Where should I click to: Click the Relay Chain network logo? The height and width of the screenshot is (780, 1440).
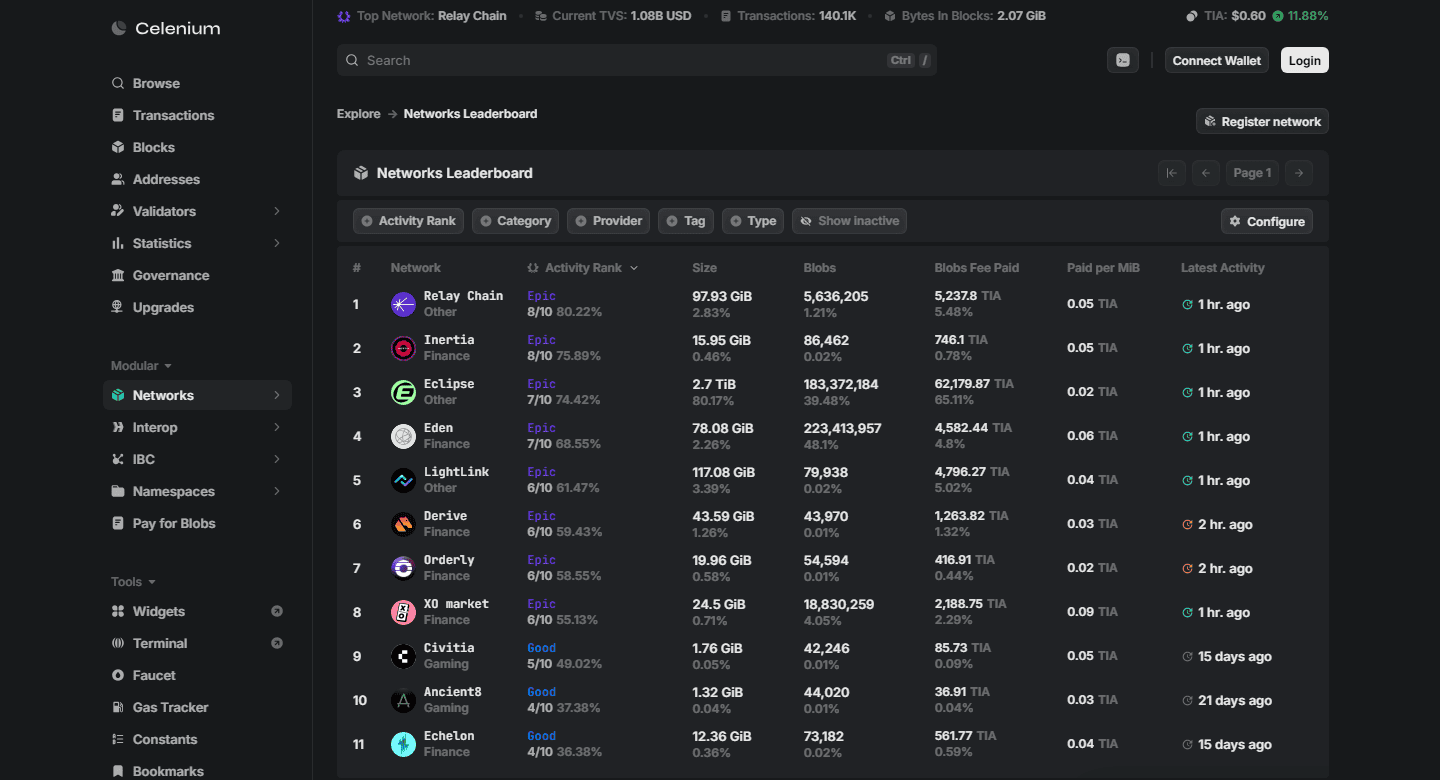(x=403, y=304)
